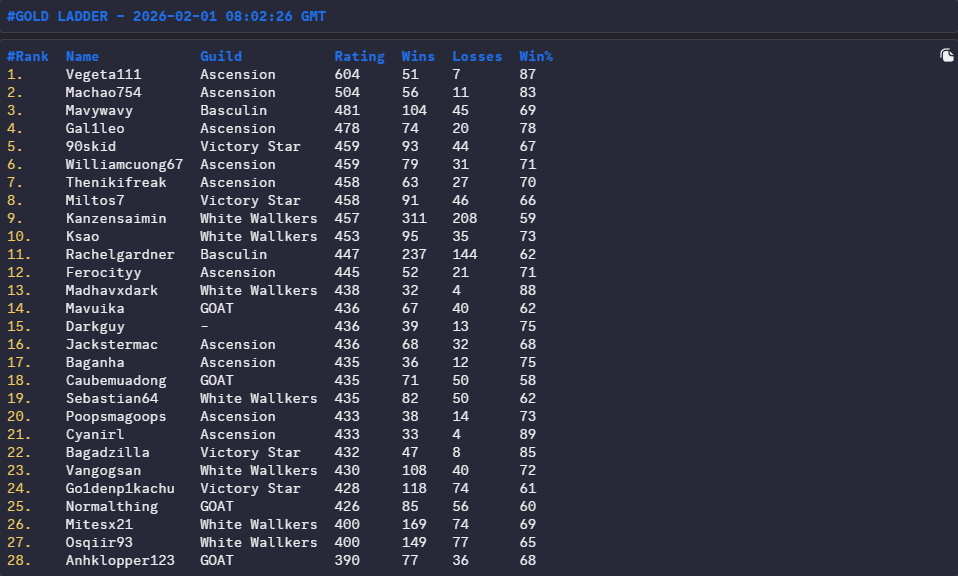Screen dimensions: 958x576
Task: Click rank number 28.
Action: [x=19, y=561]
